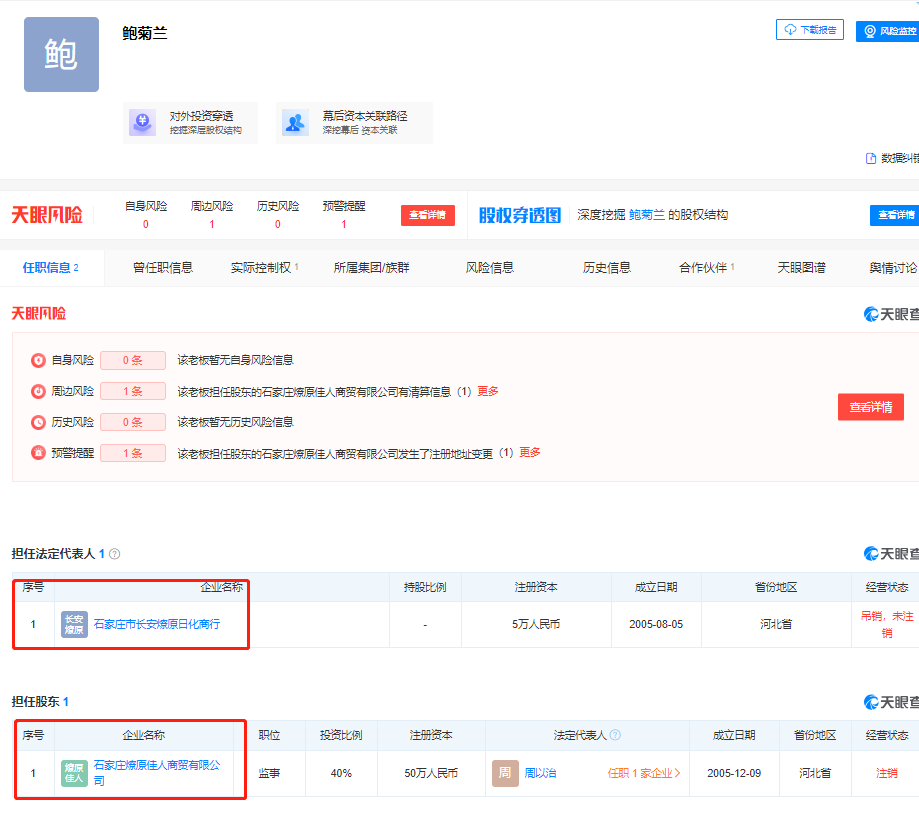Open 石家庄燎原佳人商贸有限公司 company link
The width and height of the screenshot is (919, 820).
tap(157, 772)
